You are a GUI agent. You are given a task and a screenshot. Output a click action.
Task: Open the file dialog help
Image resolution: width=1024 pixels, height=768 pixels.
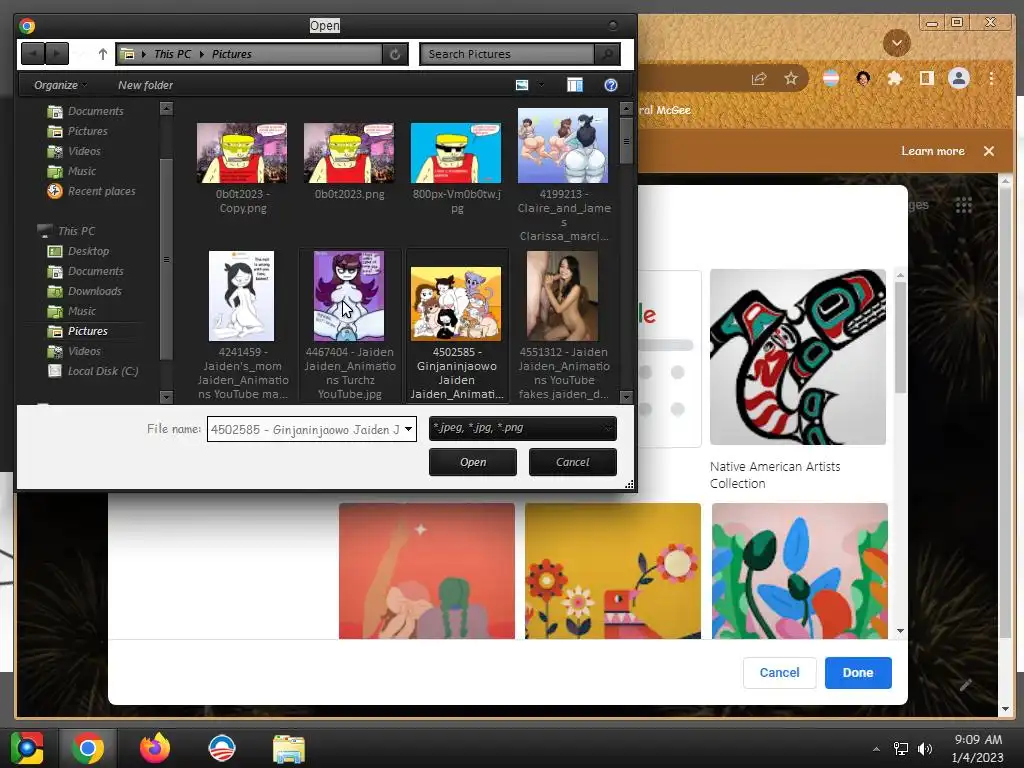[611, 85]
